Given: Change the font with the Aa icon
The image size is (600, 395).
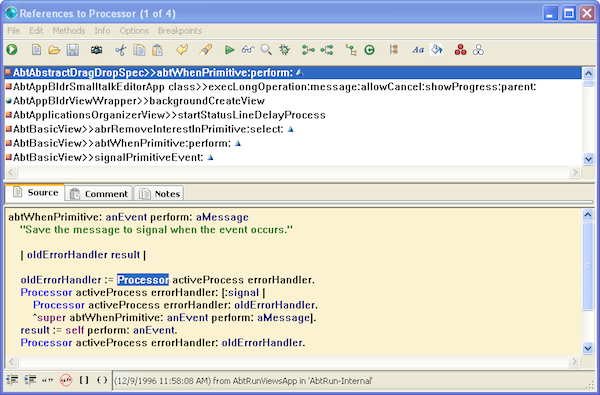Looking at the screenshot, I should click(x=418, y=50).
